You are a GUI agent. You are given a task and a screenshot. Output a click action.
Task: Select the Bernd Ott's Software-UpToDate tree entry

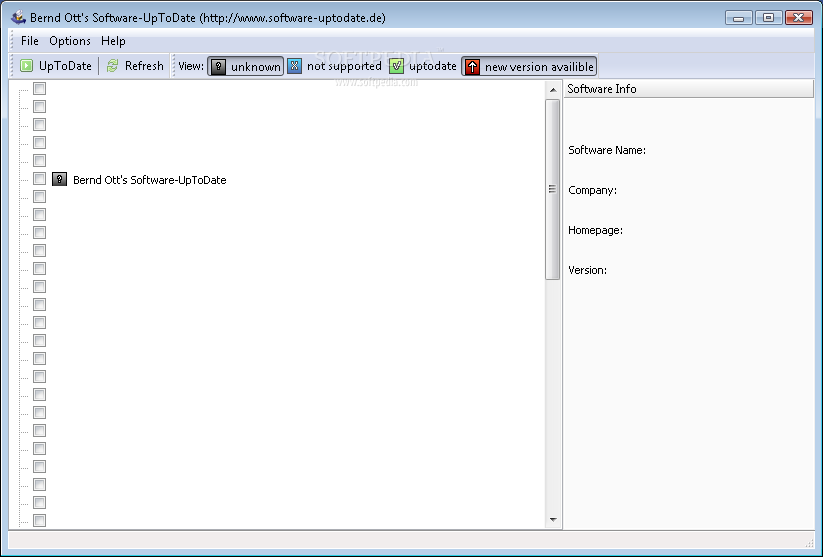tap(150, 180)
